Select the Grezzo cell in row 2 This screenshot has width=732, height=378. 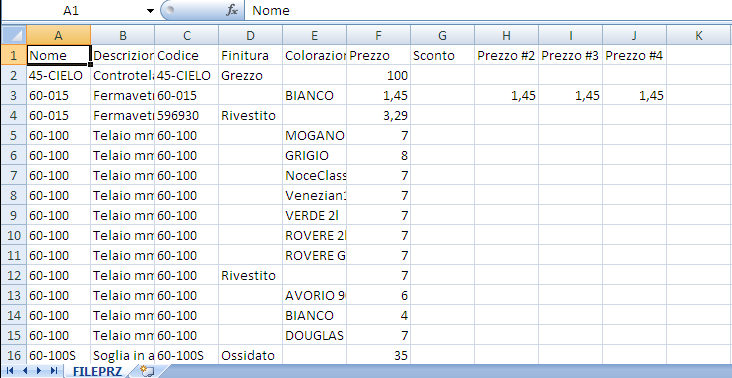click(x=250, y=76)
